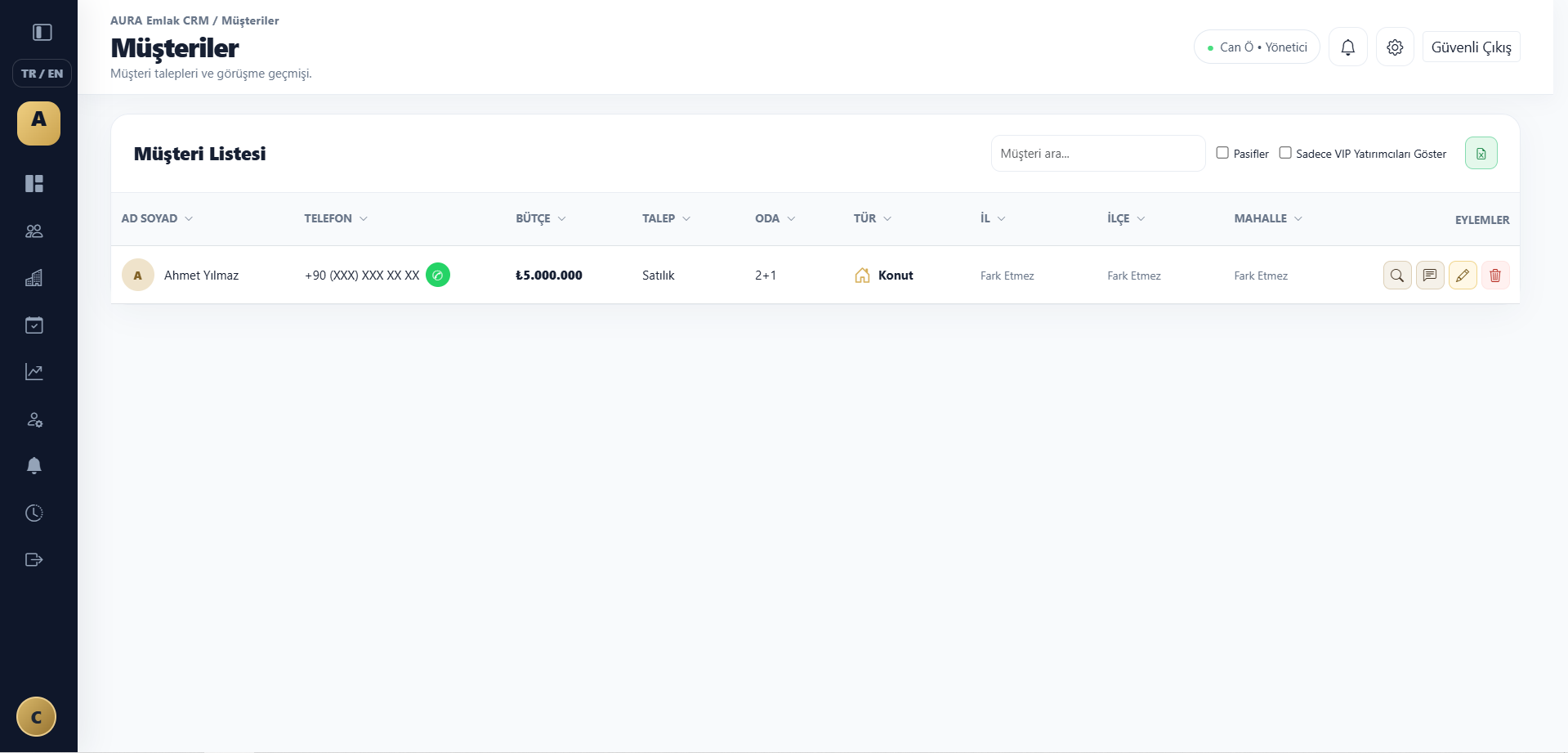Sort by the TÜR column
The width and height of the screenshot is (1568, 753).
(873, 218)
